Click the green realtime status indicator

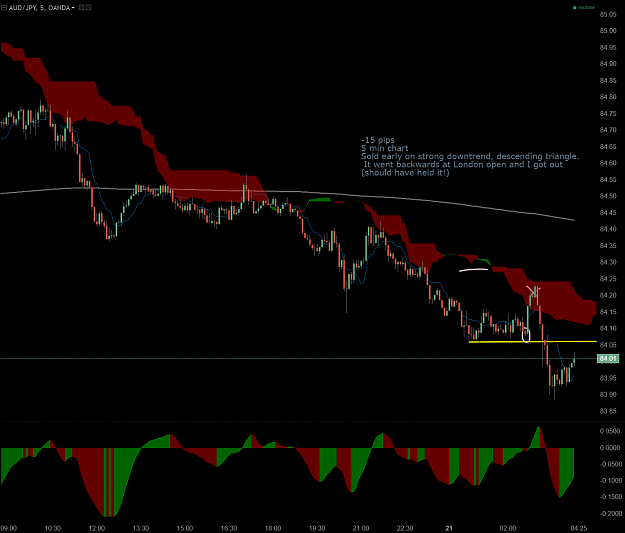(584, 8)
